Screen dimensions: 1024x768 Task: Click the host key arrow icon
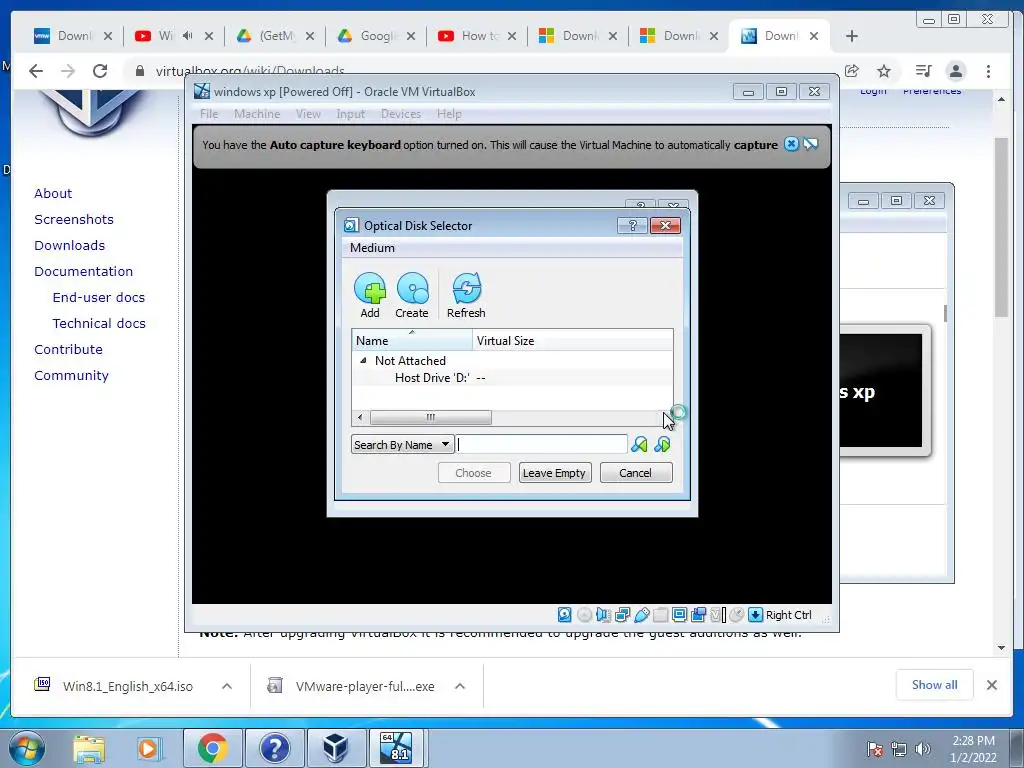(756, 615)
